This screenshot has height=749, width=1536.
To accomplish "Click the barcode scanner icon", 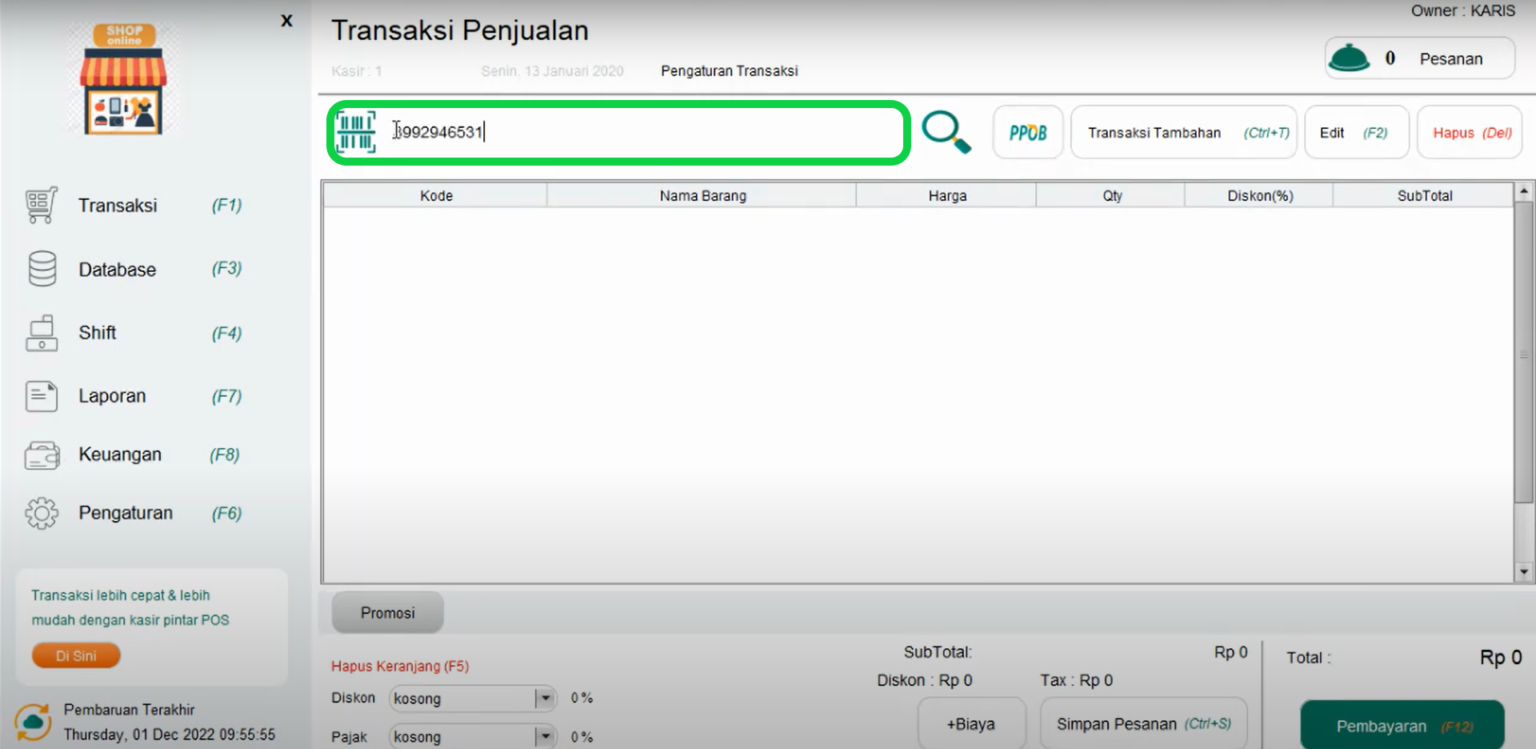I will (356, 131).
